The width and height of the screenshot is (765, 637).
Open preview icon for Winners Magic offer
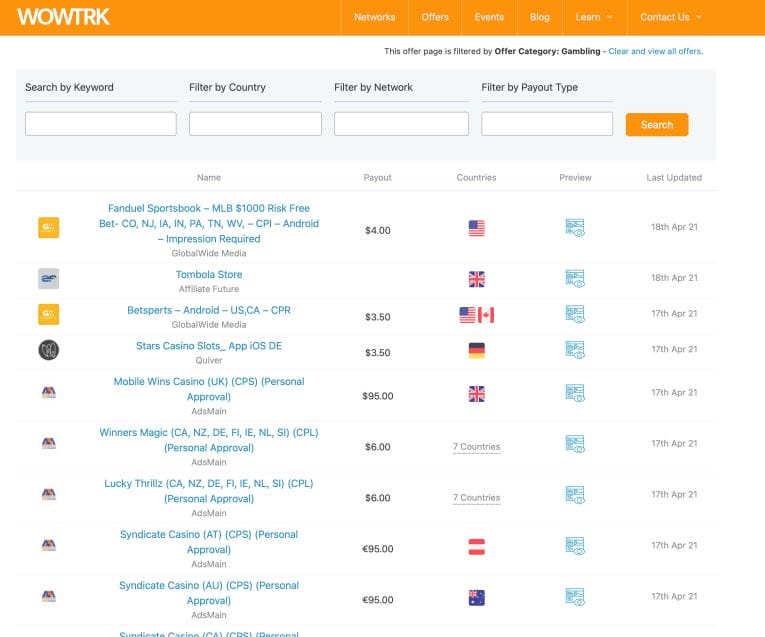coord(575,444)
